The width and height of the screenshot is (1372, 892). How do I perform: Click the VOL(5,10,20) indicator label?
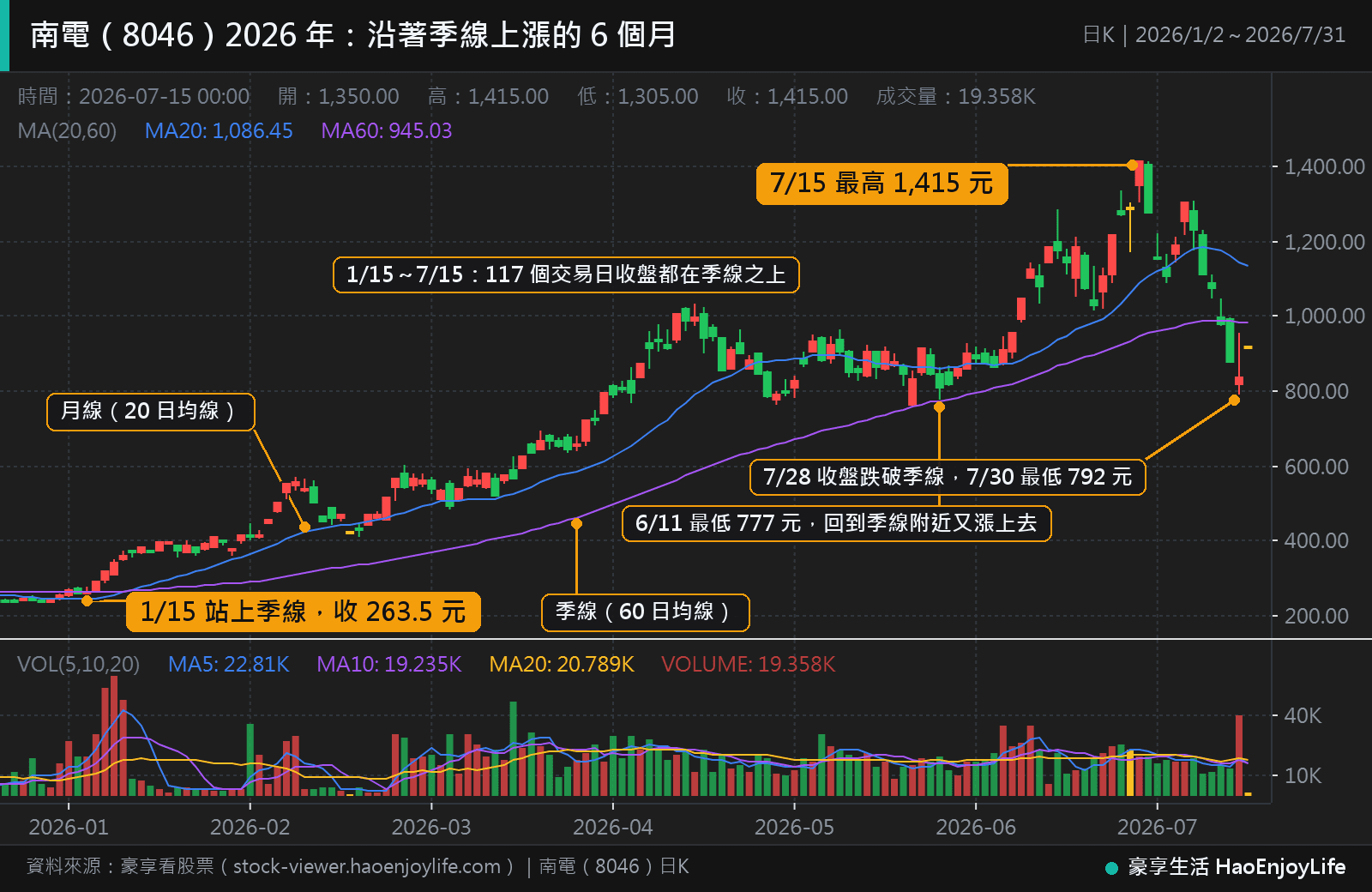pos(78,664)
